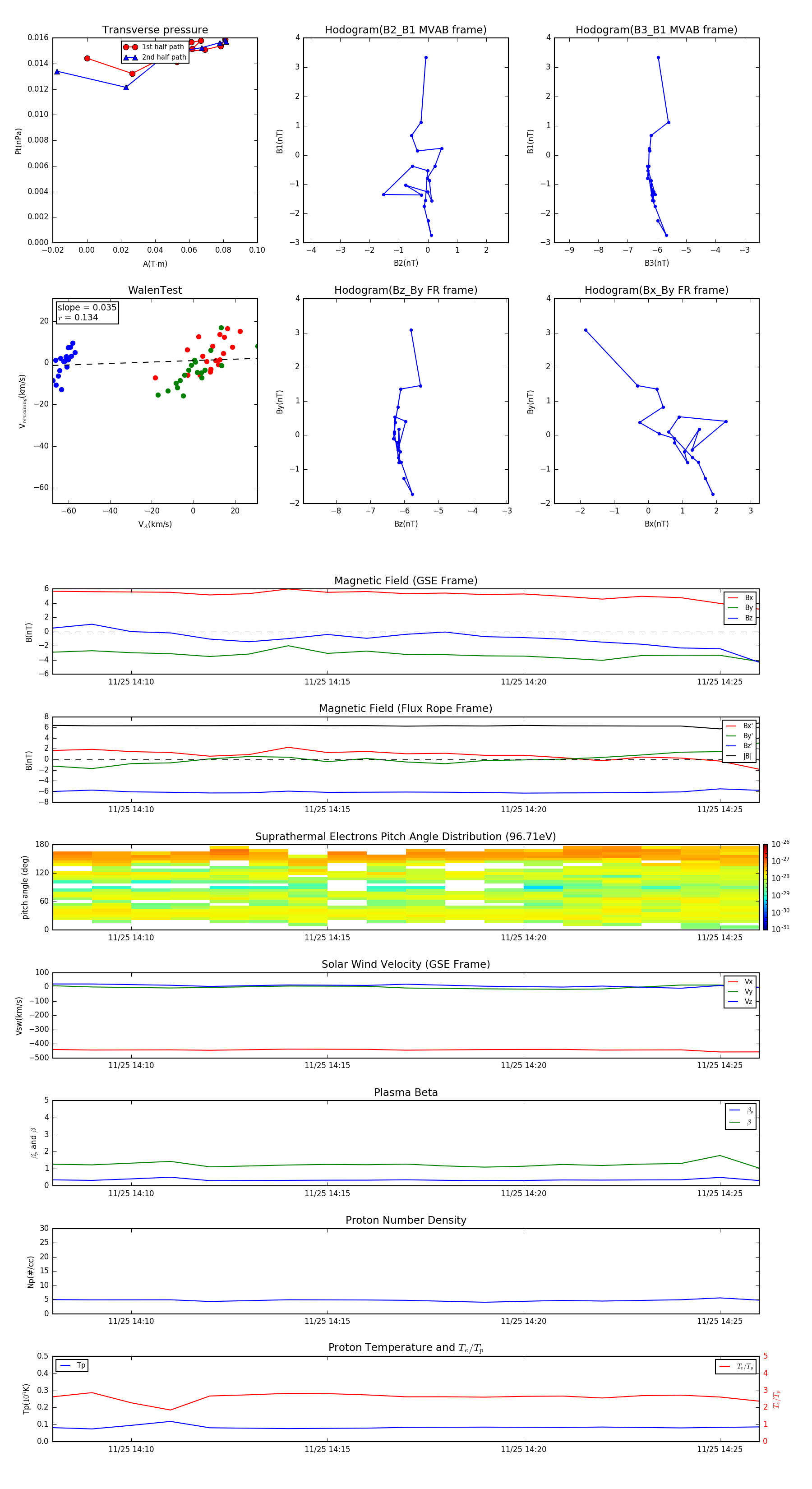Click the "A(T·m)" x-axis label
Screen dimensions: 812x1489
tap(155, 264)
